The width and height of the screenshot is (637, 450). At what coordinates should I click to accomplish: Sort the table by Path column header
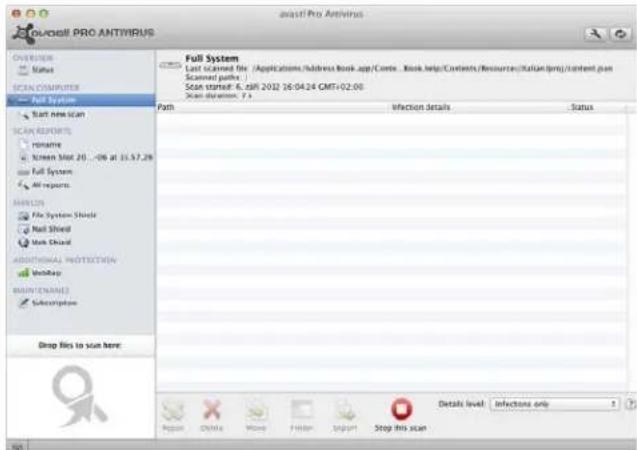(x=166, y=107)
